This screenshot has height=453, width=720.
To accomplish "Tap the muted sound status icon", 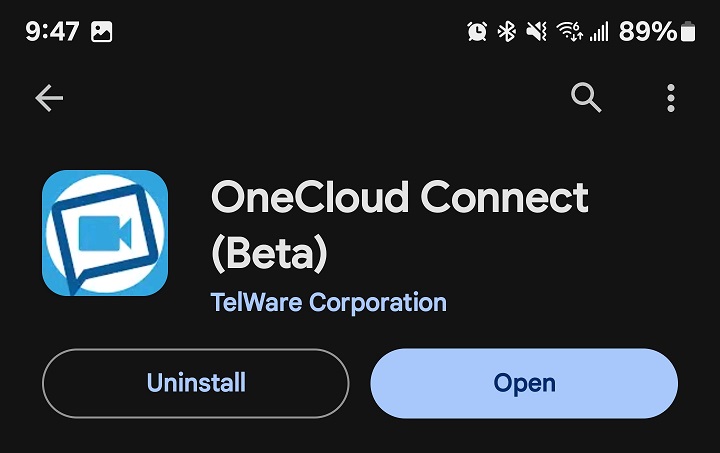I will [x=536, y=32].
